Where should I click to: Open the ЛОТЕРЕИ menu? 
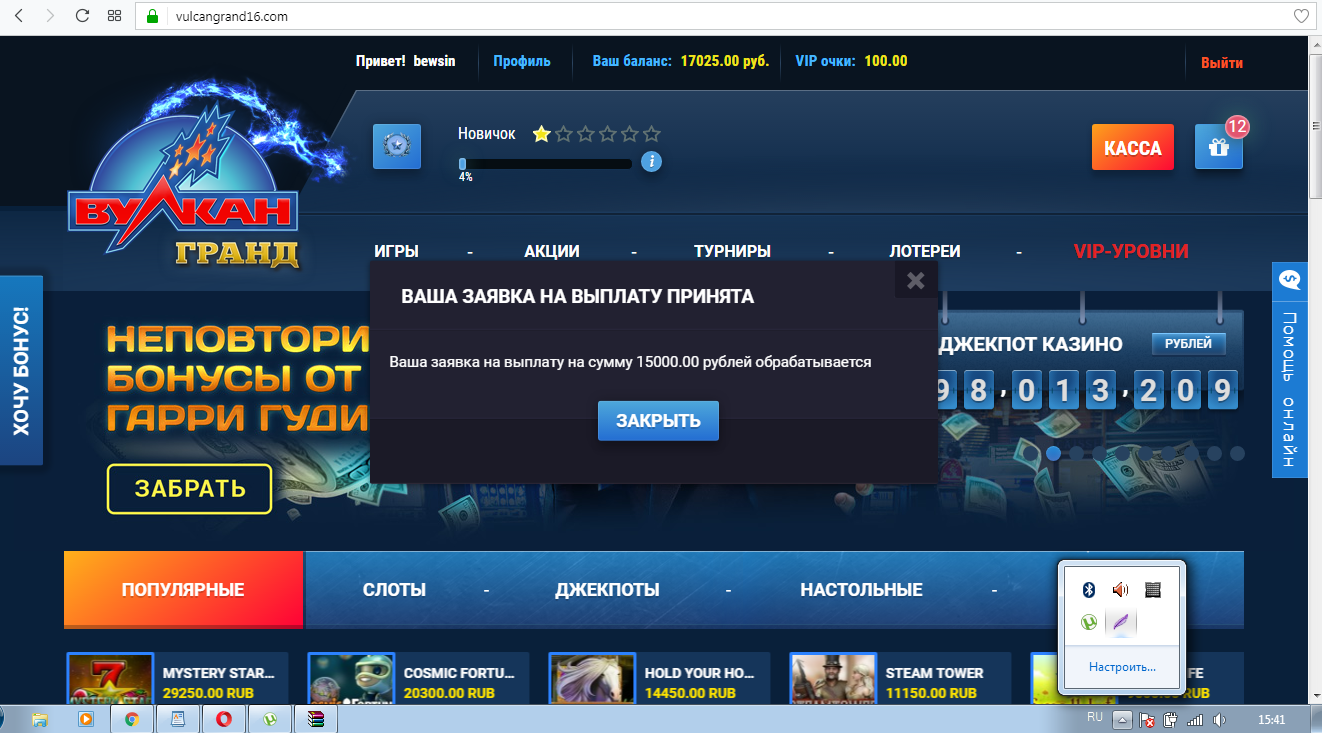pyautogui.click(x=925, y=252)
